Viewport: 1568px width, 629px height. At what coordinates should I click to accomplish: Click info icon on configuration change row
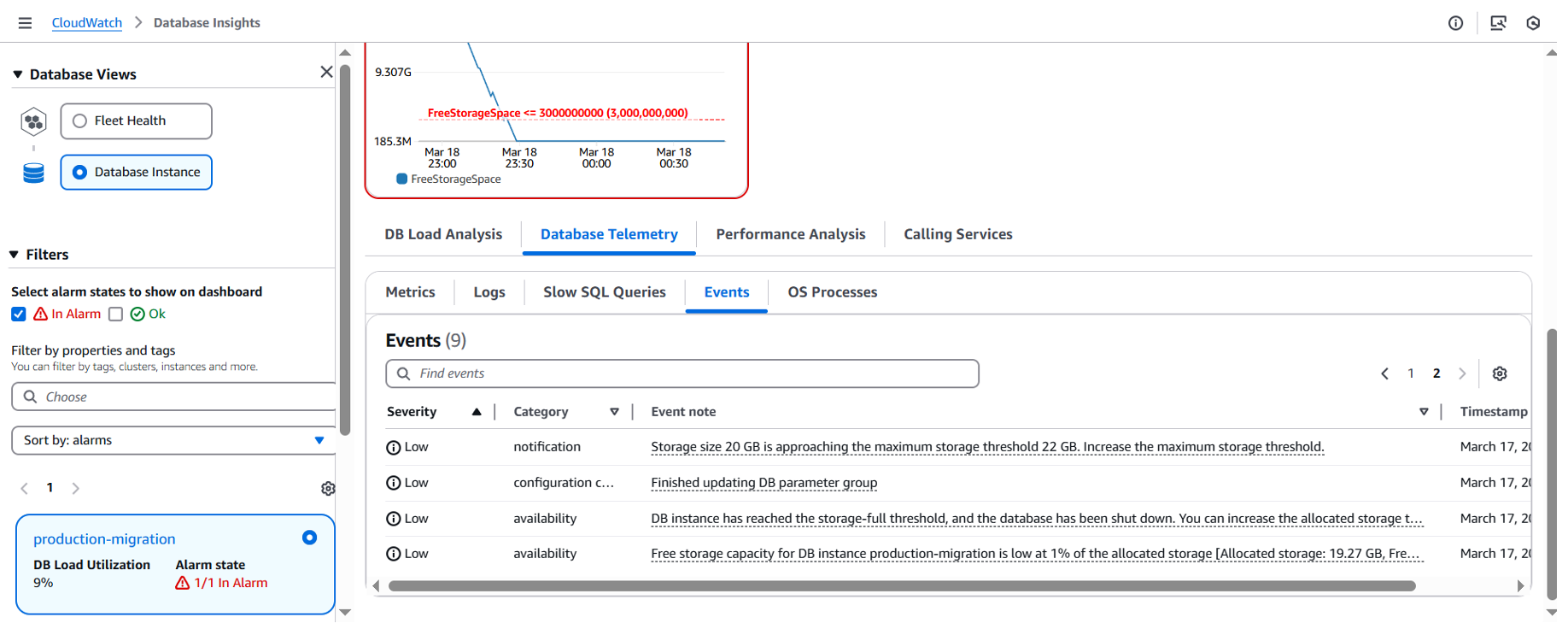(394, 484)
